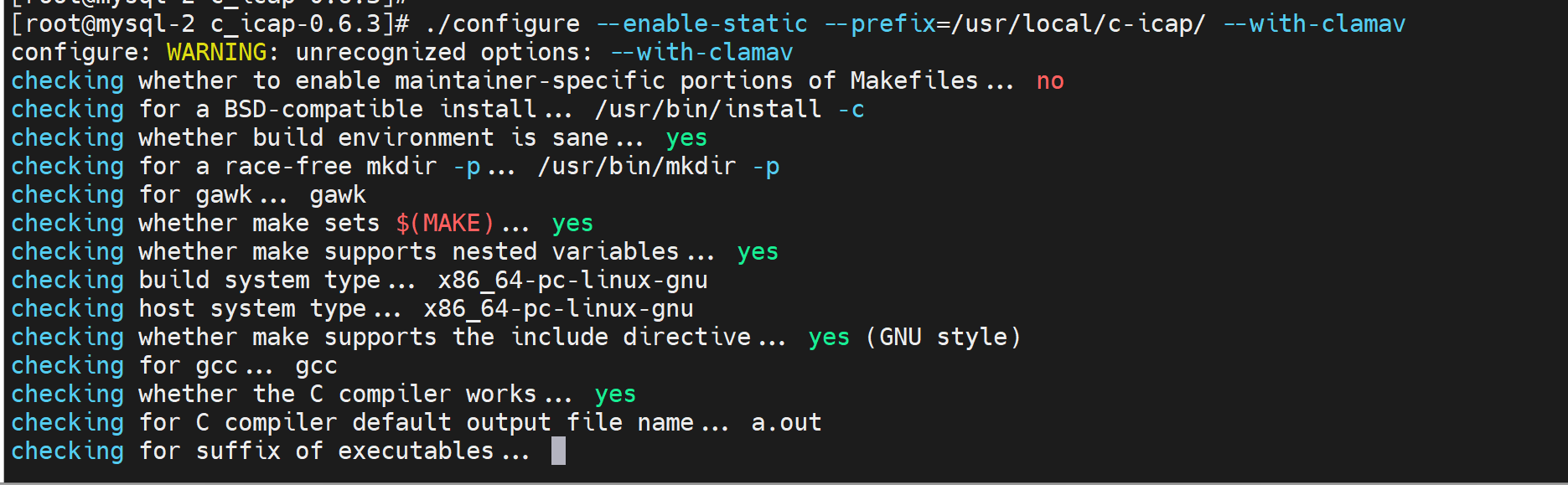1568x485 pixels.
Task: Click the red "no" result text
Action: [1049, 80]
